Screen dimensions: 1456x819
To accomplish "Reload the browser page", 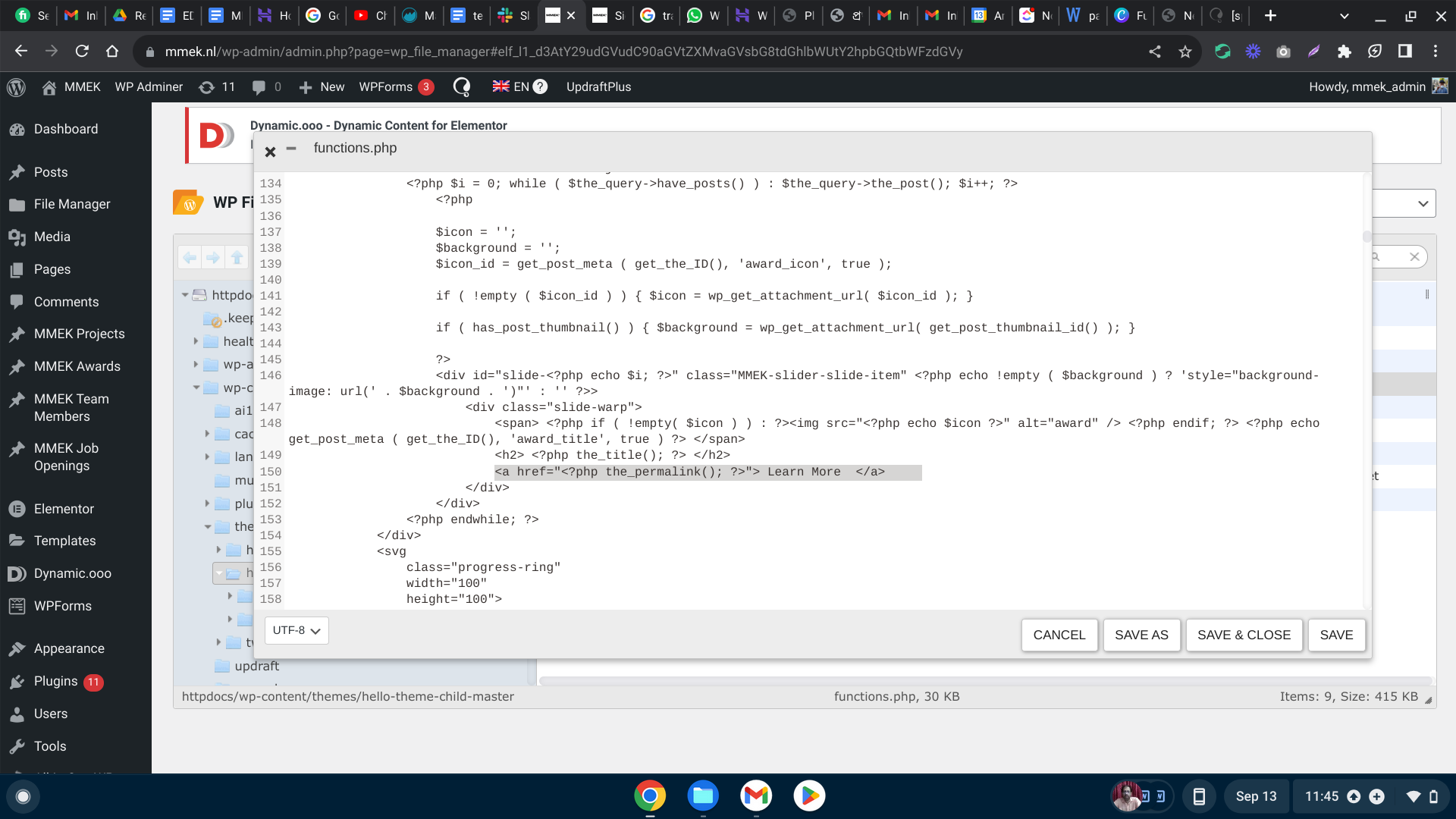I will point(82,52).
